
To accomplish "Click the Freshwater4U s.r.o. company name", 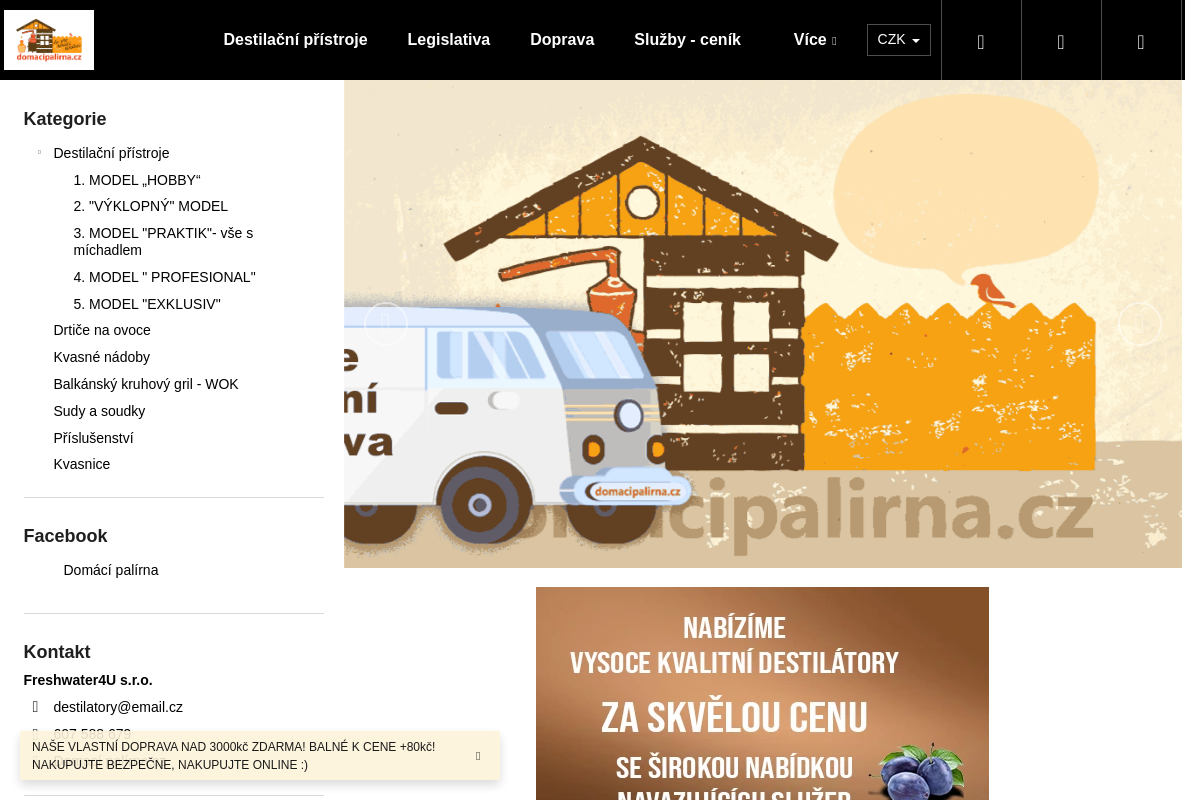I will point(88,680).
